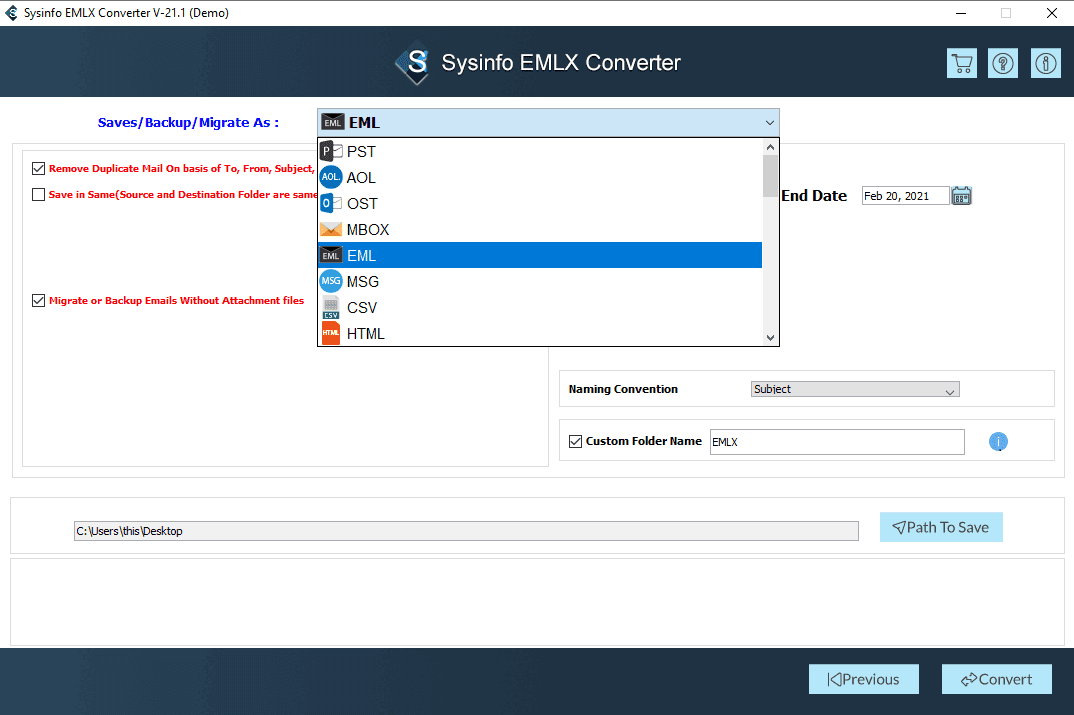
Task: Start conversion with Convert button
Action: coord(997,679)
